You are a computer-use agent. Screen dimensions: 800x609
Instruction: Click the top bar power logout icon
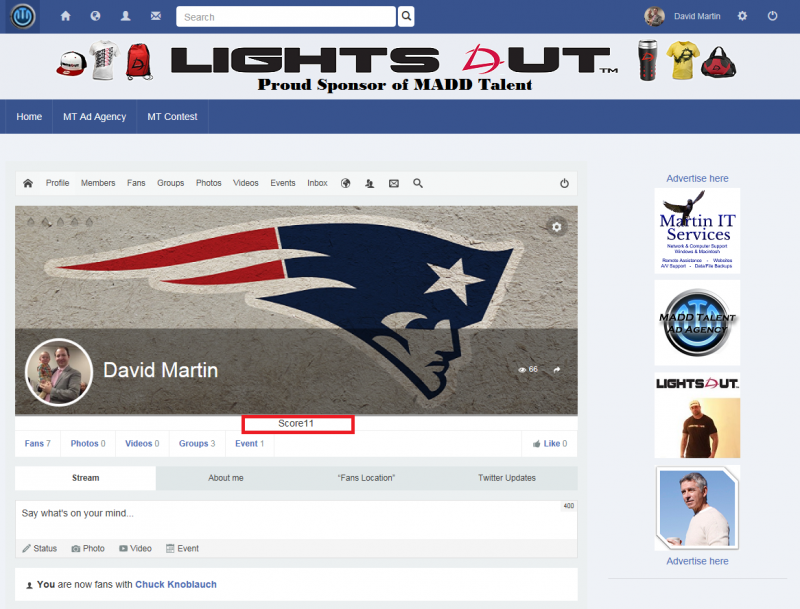pyautogui.click(x=772, y=16)
